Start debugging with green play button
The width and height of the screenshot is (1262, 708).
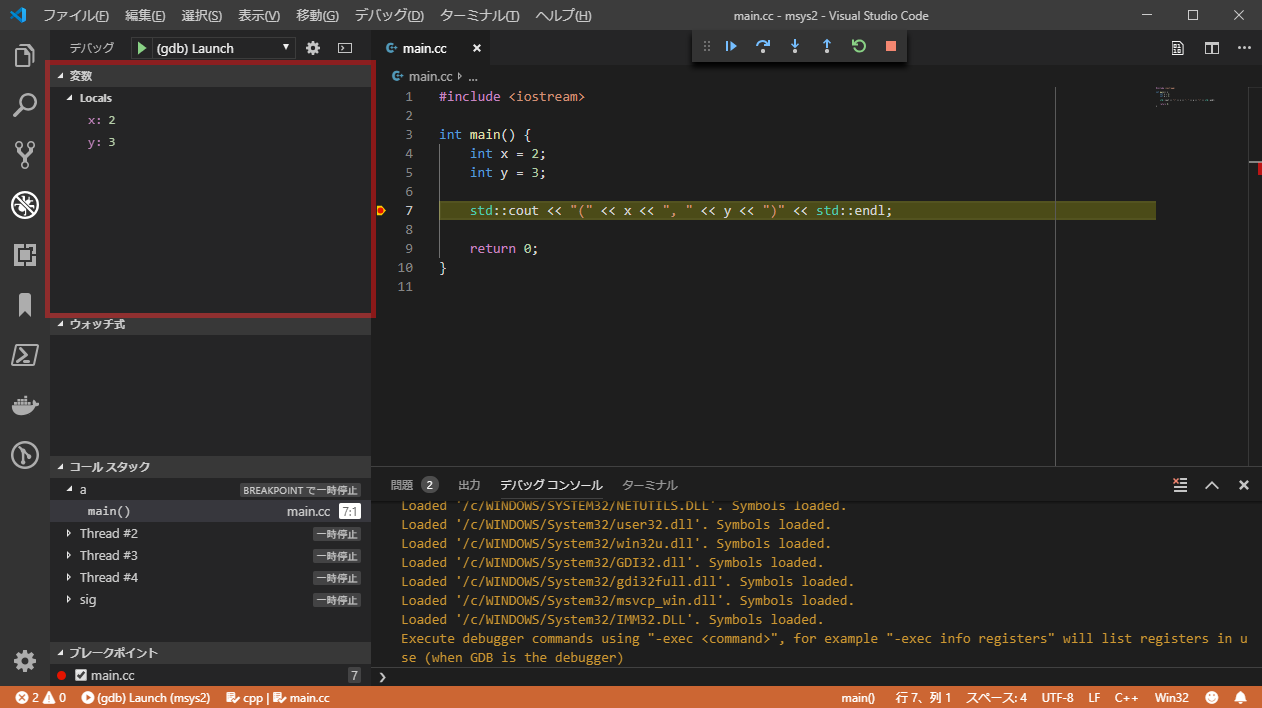(x=142, y=48)
